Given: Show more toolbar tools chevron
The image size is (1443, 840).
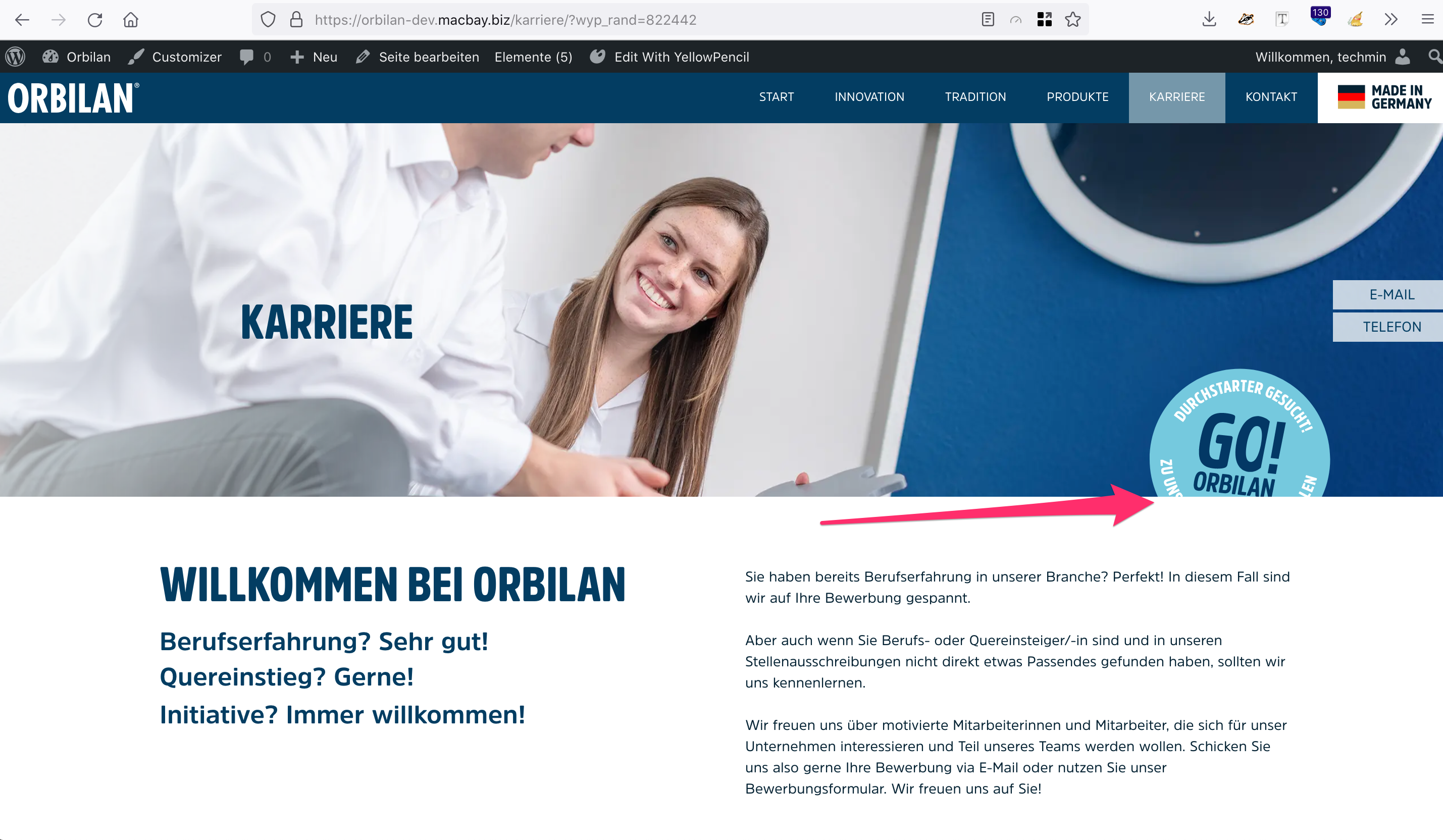Looking at the screenshot, I should coord(1391,20).
